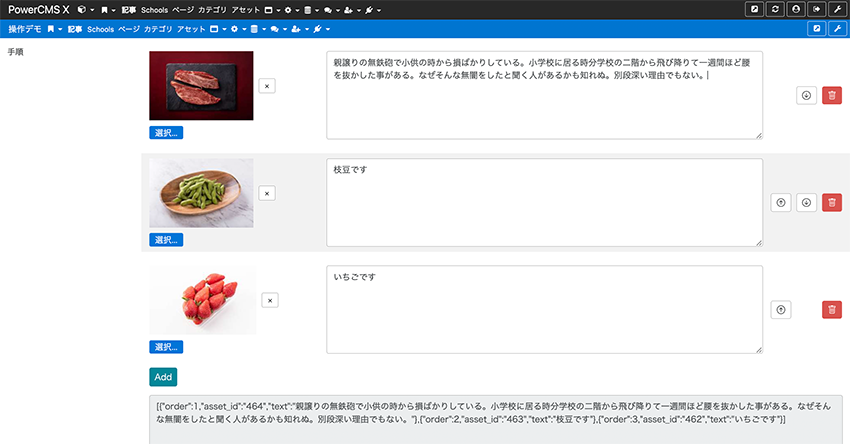Click the external link icon in blue bar
Screen dimensions: 850x444
pyautogui.click(x=816, y=29)
